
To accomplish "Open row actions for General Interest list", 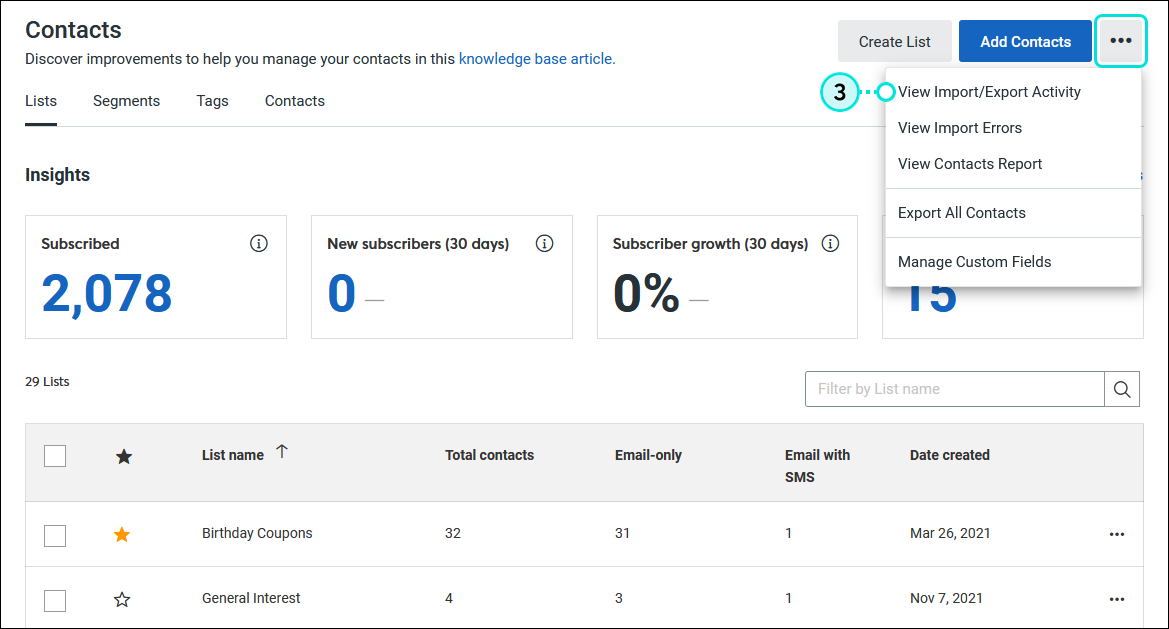I will 1116,599.
